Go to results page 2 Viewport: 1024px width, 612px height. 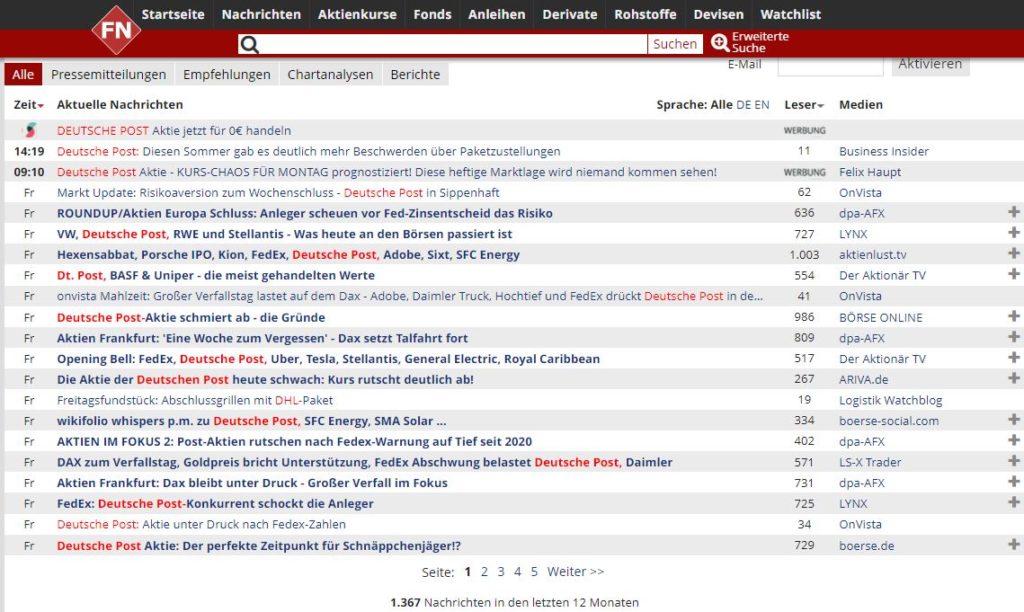point(485,572)
